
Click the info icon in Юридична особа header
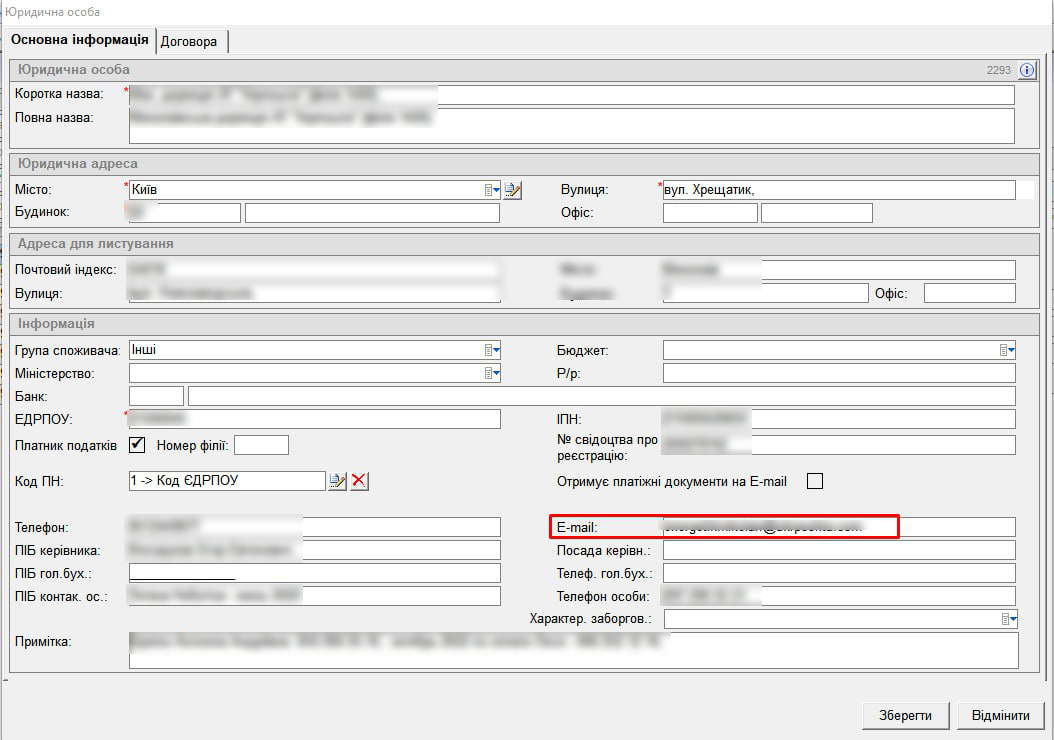(x=1026, y=70)
